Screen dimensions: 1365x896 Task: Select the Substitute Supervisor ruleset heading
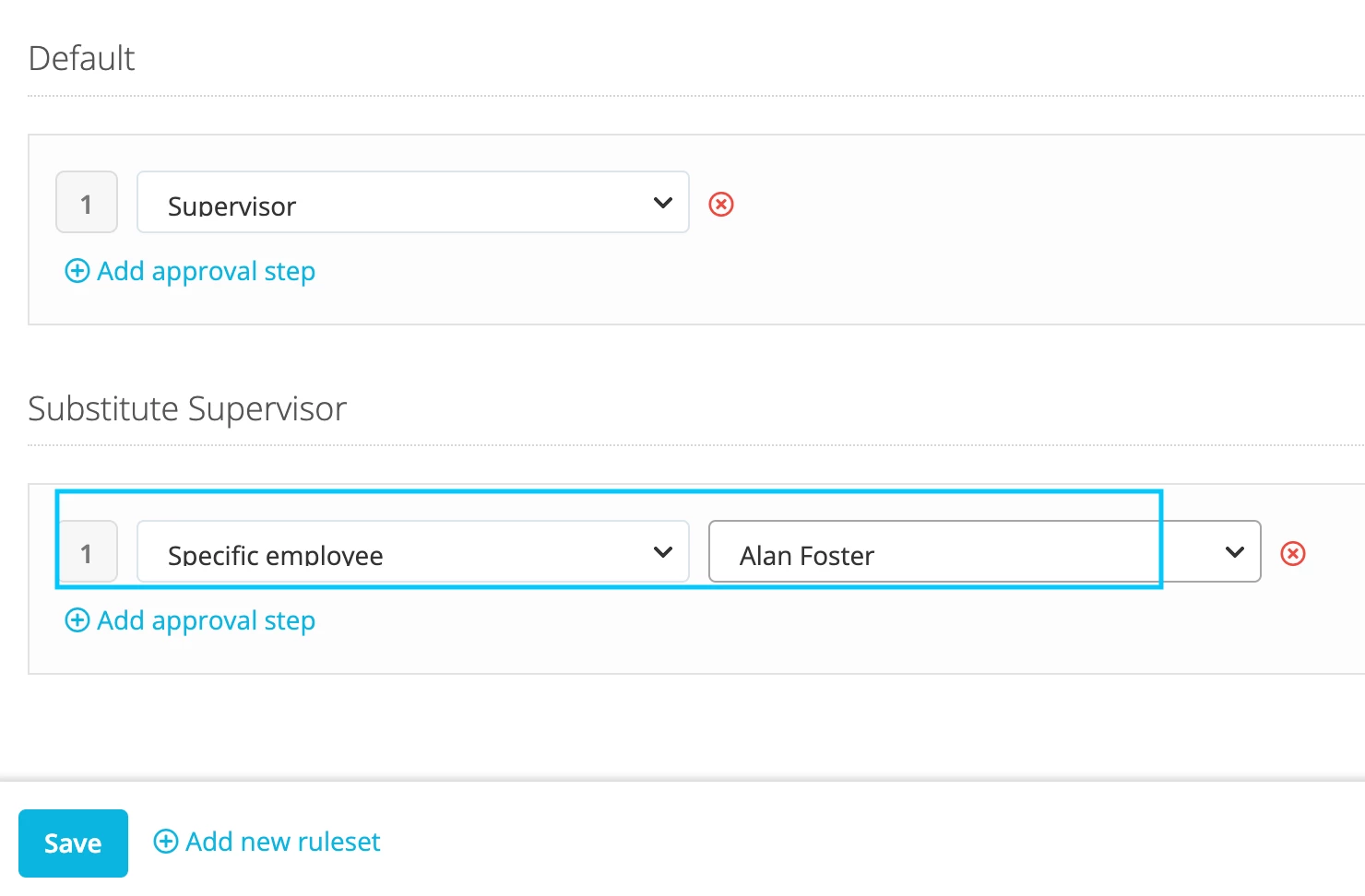tap(187, 408)
